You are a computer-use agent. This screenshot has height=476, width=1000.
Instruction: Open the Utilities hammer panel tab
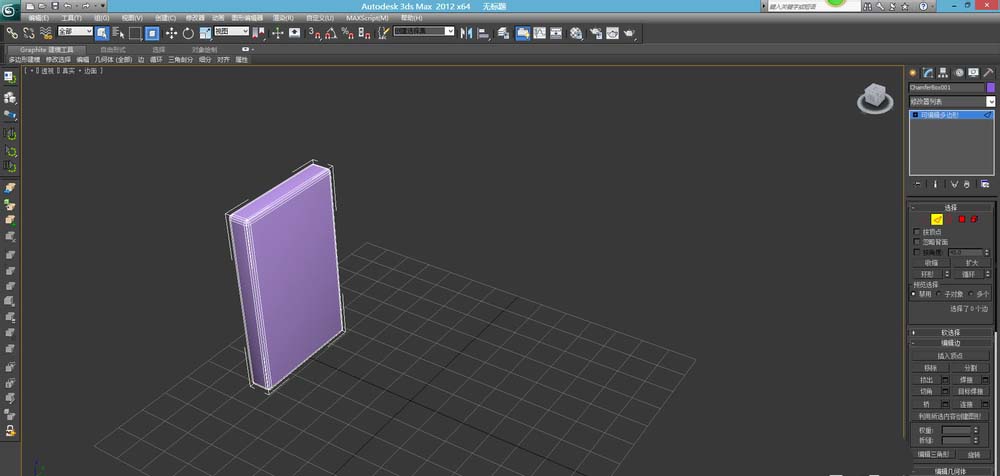click(x=989, y=73)
